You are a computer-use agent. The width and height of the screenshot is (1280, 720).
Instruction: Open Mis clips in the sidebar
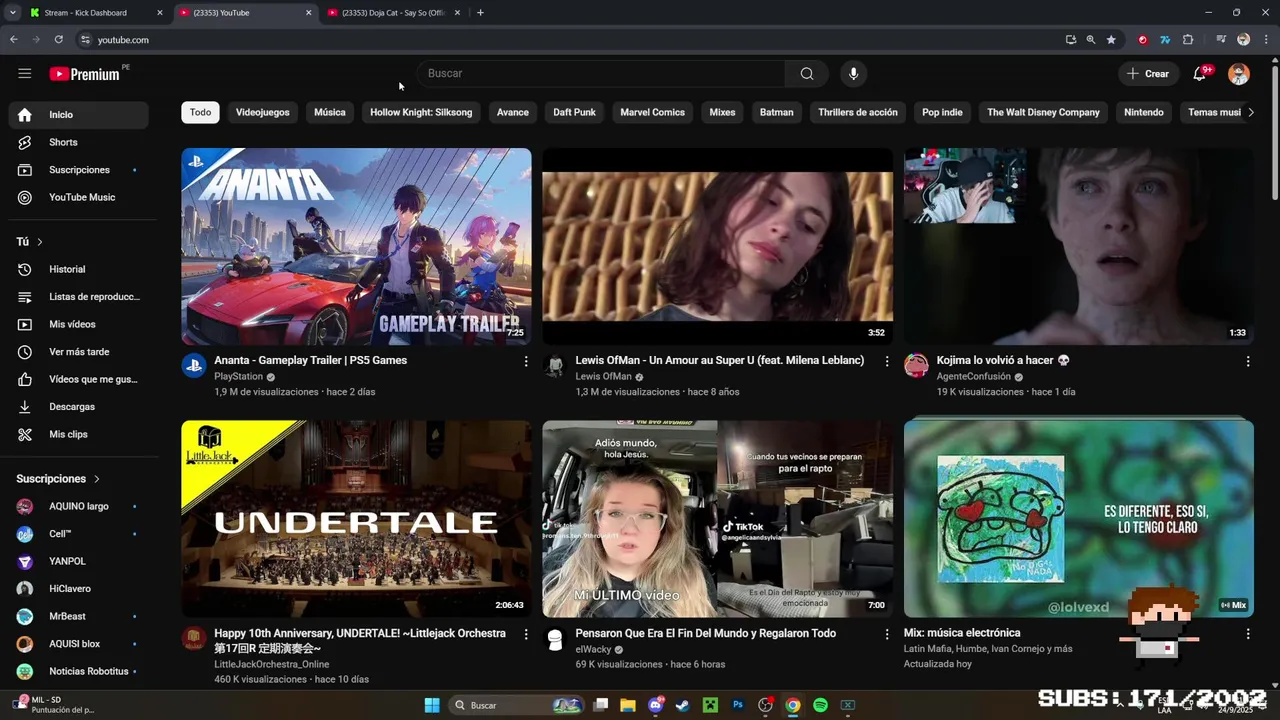(79, 434)
